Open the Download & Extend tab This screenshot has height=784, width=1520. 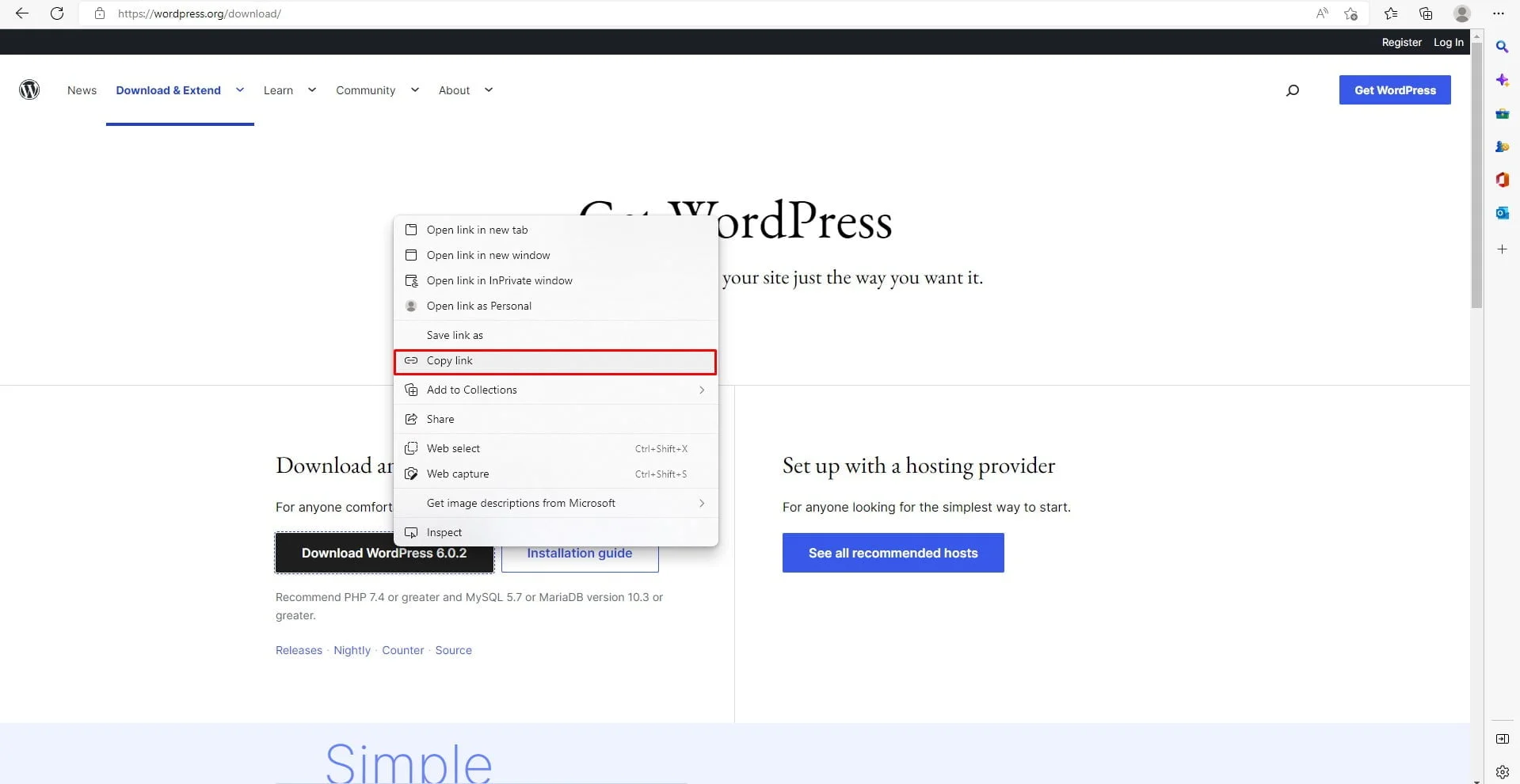(x=169, y=90)
